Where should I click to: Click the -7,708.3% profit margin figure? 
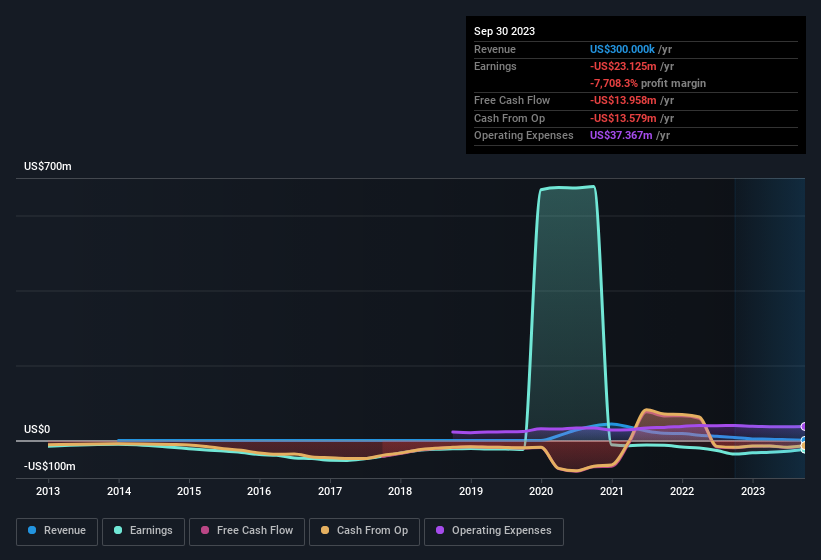click(614, 83)
